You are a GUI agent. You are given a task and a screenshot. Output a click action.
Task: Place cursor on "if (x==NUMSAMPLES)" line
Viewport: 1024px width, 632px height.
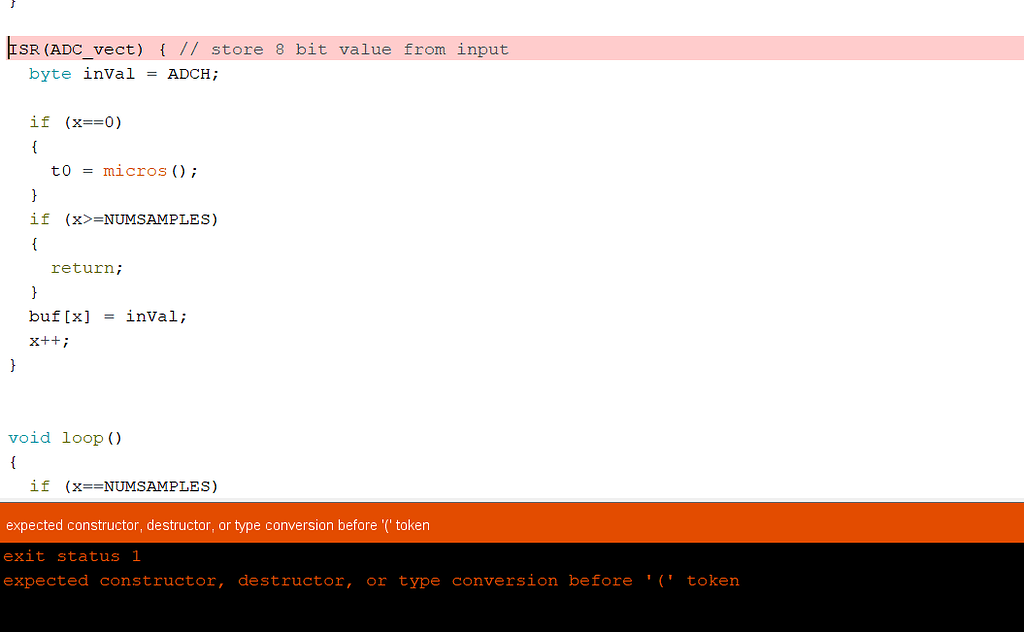click(123, 487)
